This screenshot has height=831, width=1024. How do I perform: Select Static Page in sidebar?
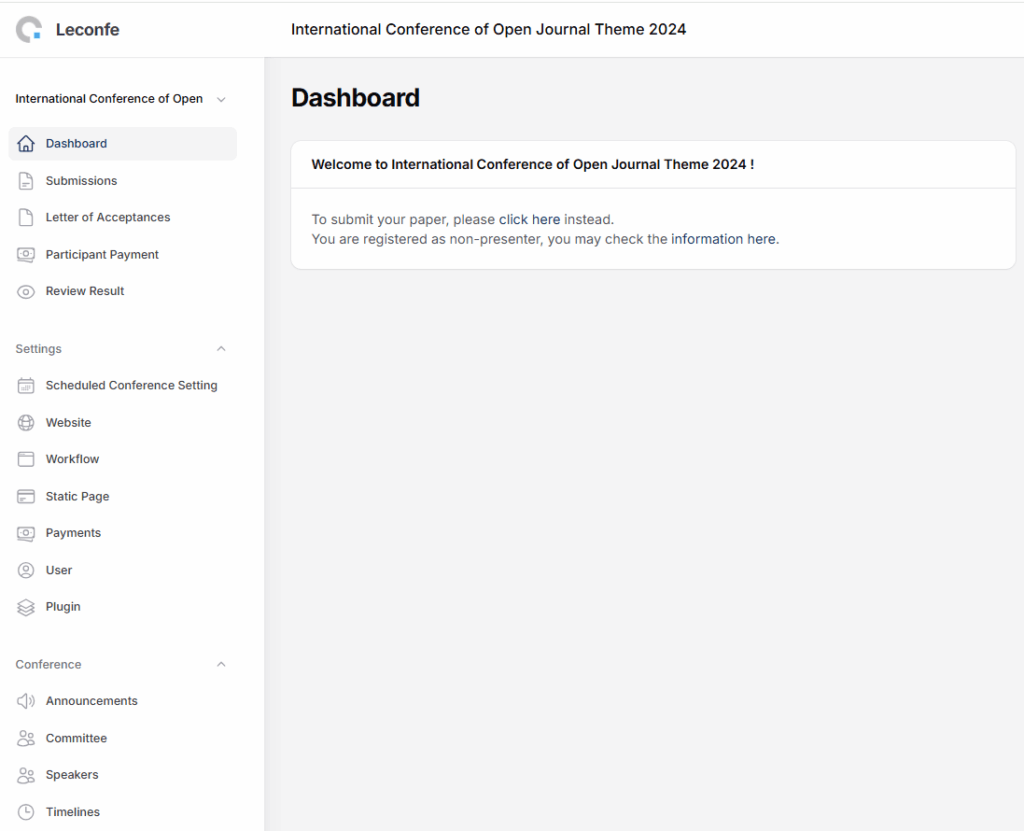pos(77,497)
